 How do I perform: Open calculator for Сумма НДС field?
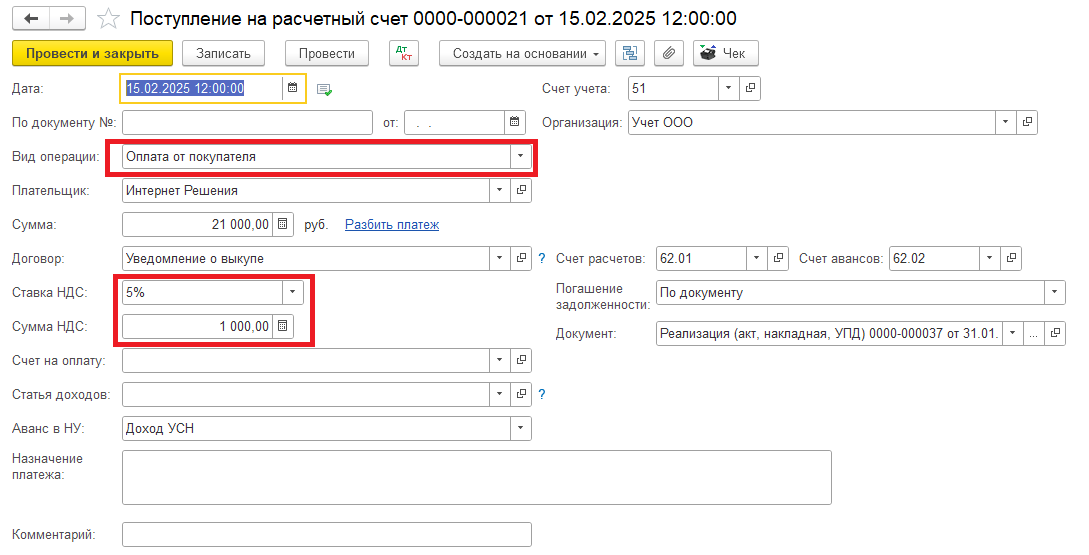[283, 326]
